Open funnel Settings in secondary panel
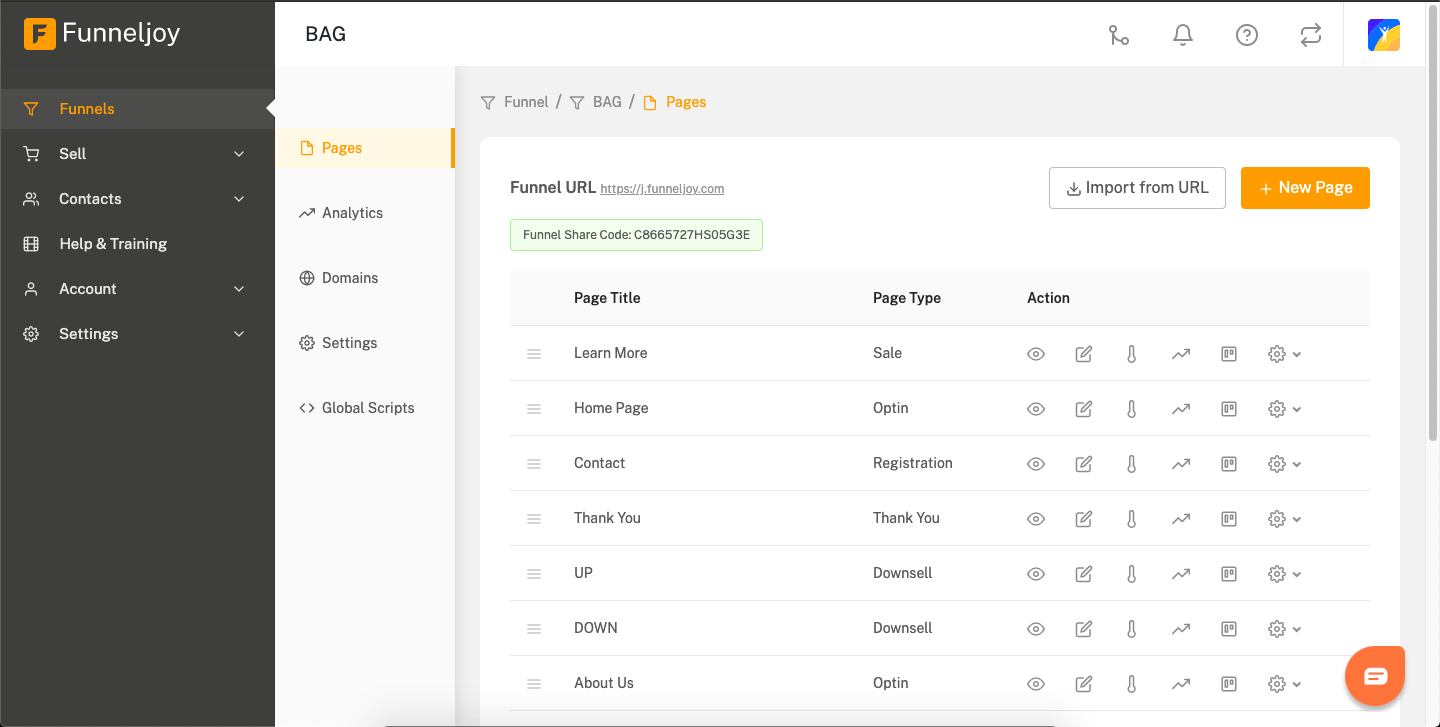 tap(365, 343)
